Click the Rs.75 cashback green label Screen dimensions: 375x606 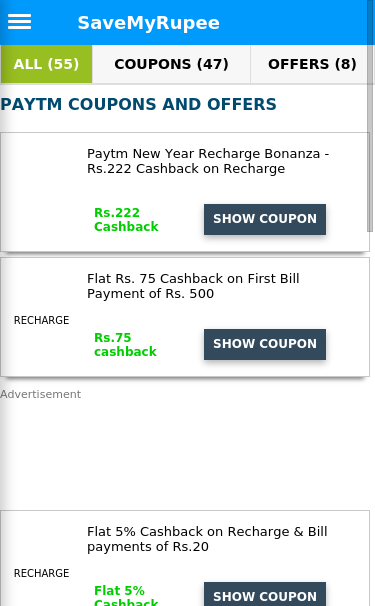125,344
